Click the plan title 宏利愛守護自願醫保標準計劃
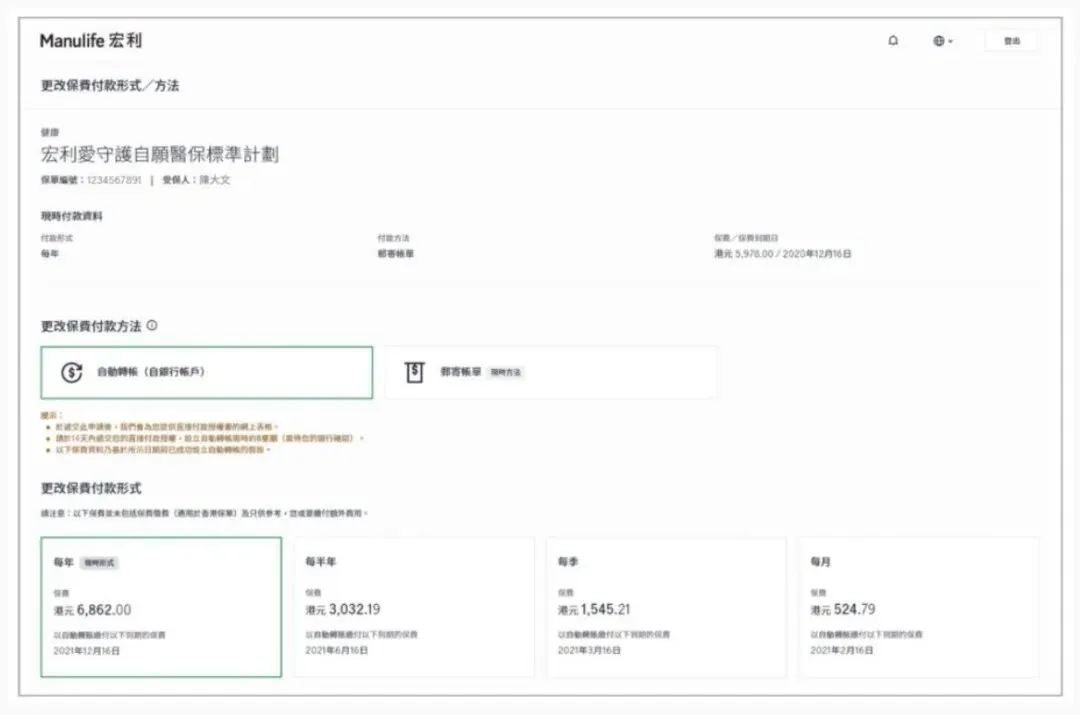Image resolution: width=1080 pixels, height=715 pixels. tap(160, 154)
